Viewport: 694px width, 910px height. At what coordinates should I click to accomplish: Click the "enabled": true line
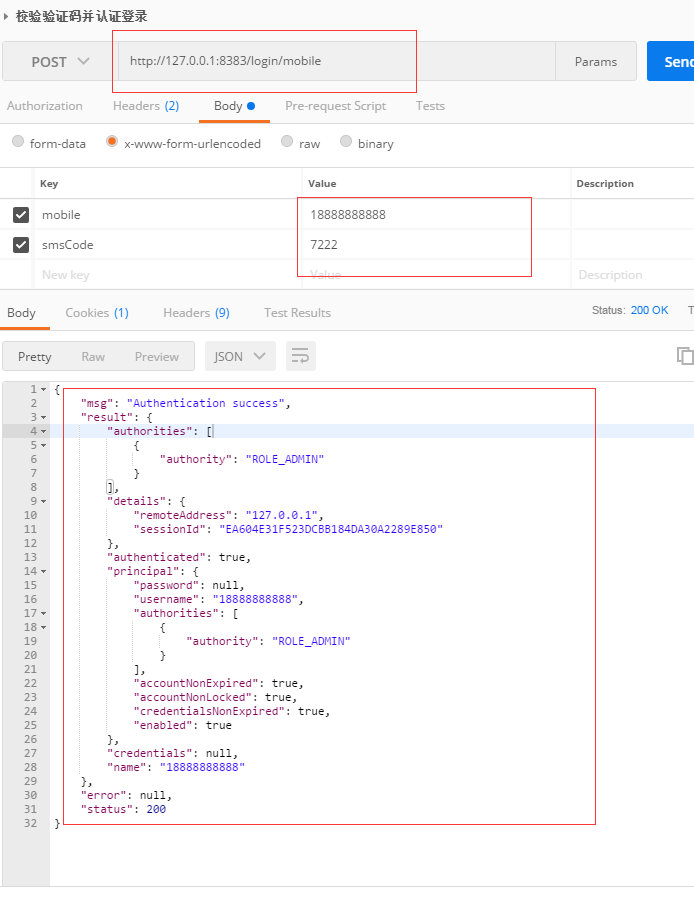pyautogui.click(x=183, y=725)
